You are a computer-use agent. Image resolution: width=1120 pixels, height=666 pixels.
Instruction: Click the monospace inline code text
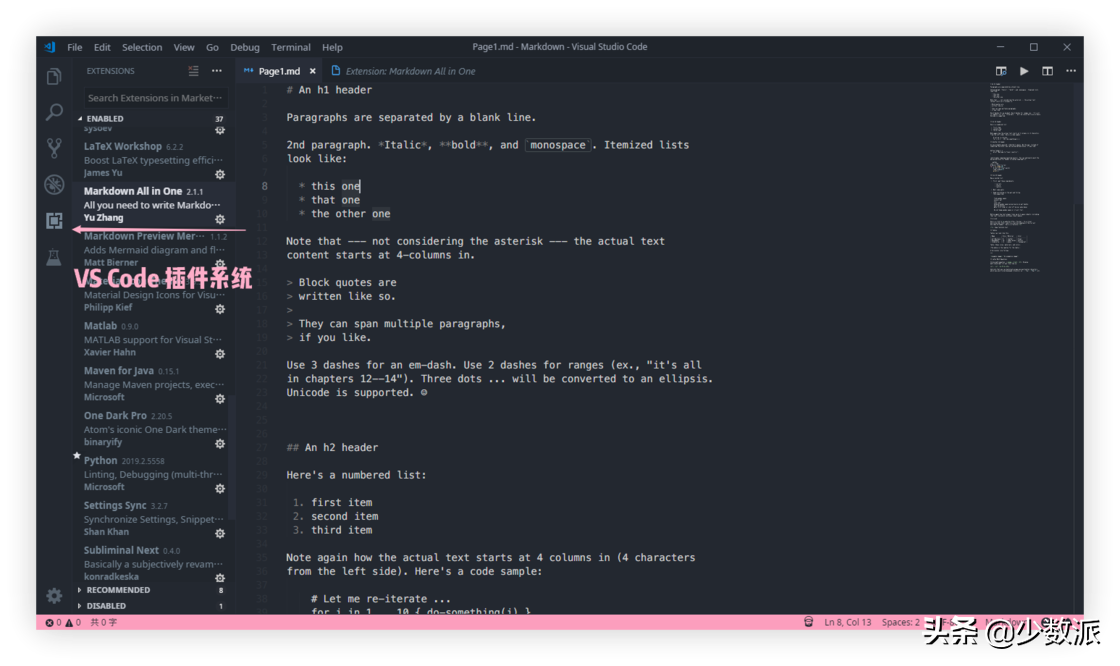[558, 145]
